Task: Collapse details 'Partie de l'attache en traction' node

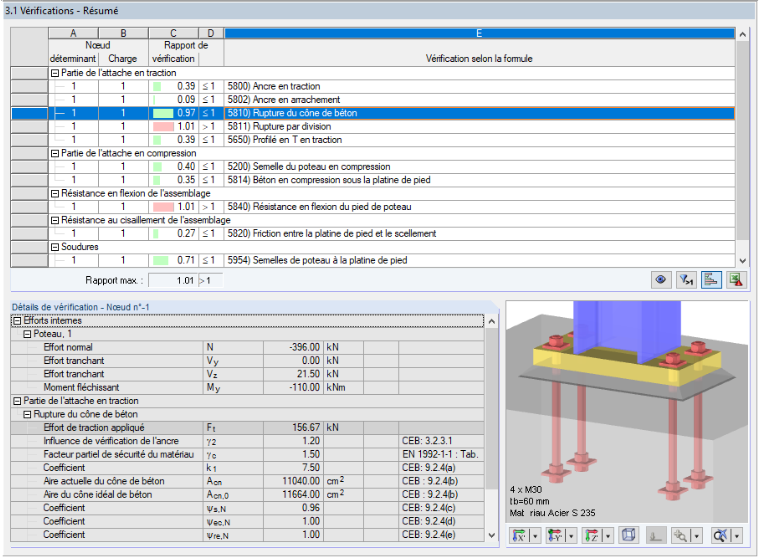Action: pyautogui.click(x=17, y=401)
